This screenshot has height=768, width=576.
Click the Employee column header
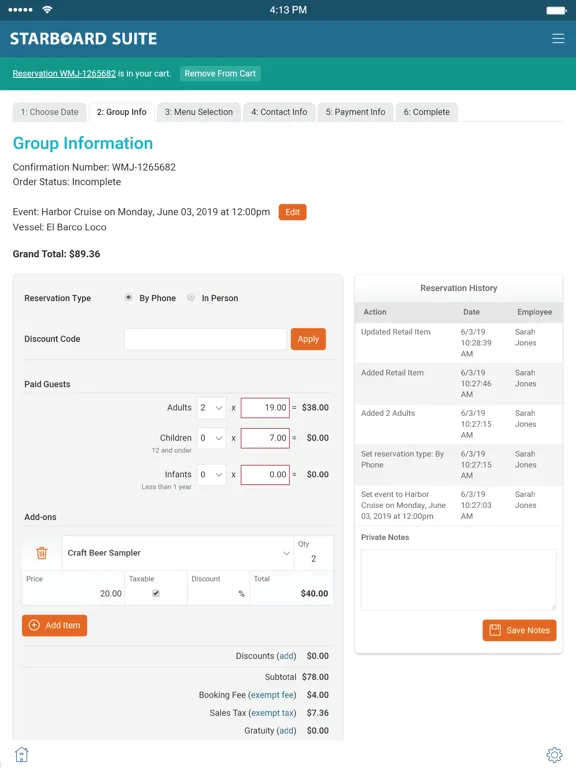pyautogui.click(x=534, y=312)
